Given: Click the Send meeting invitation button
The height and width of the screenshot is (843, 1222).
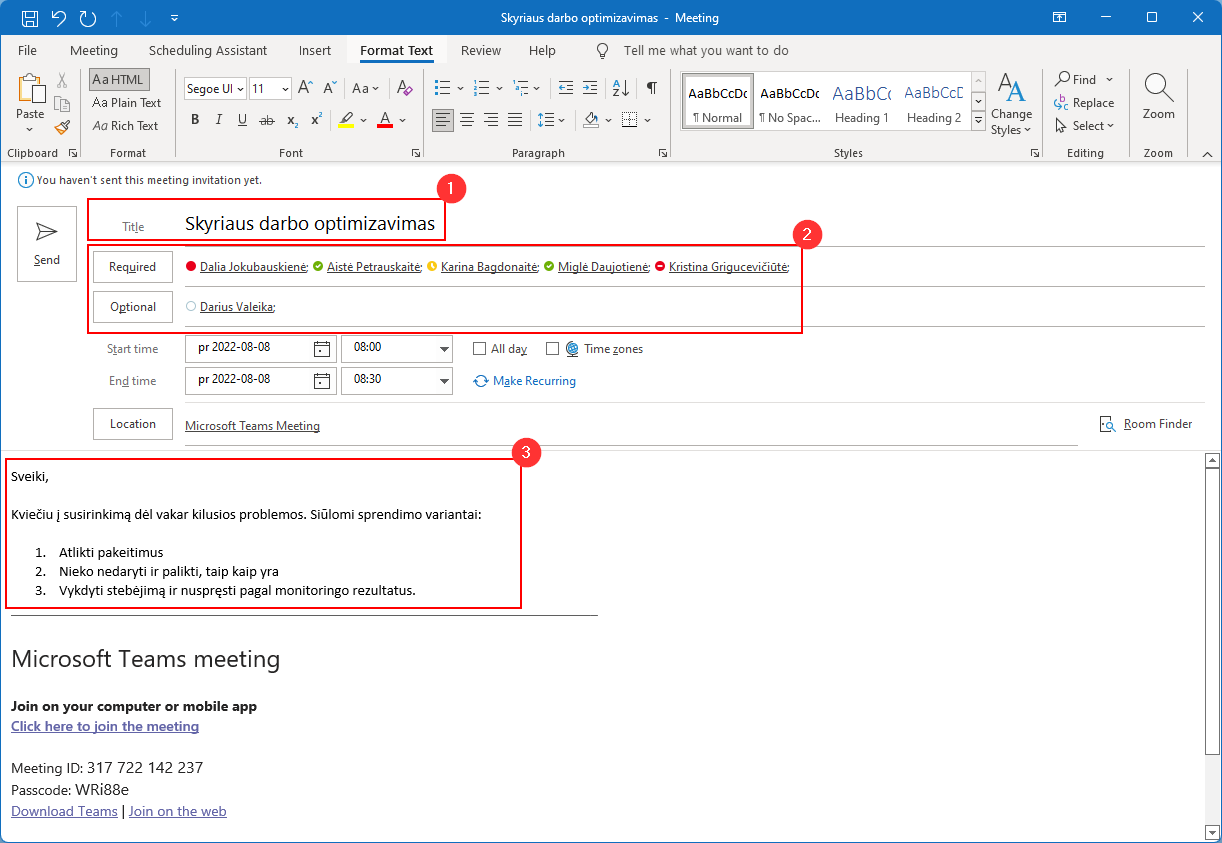Looking at the screenshot, I should 46,244.
